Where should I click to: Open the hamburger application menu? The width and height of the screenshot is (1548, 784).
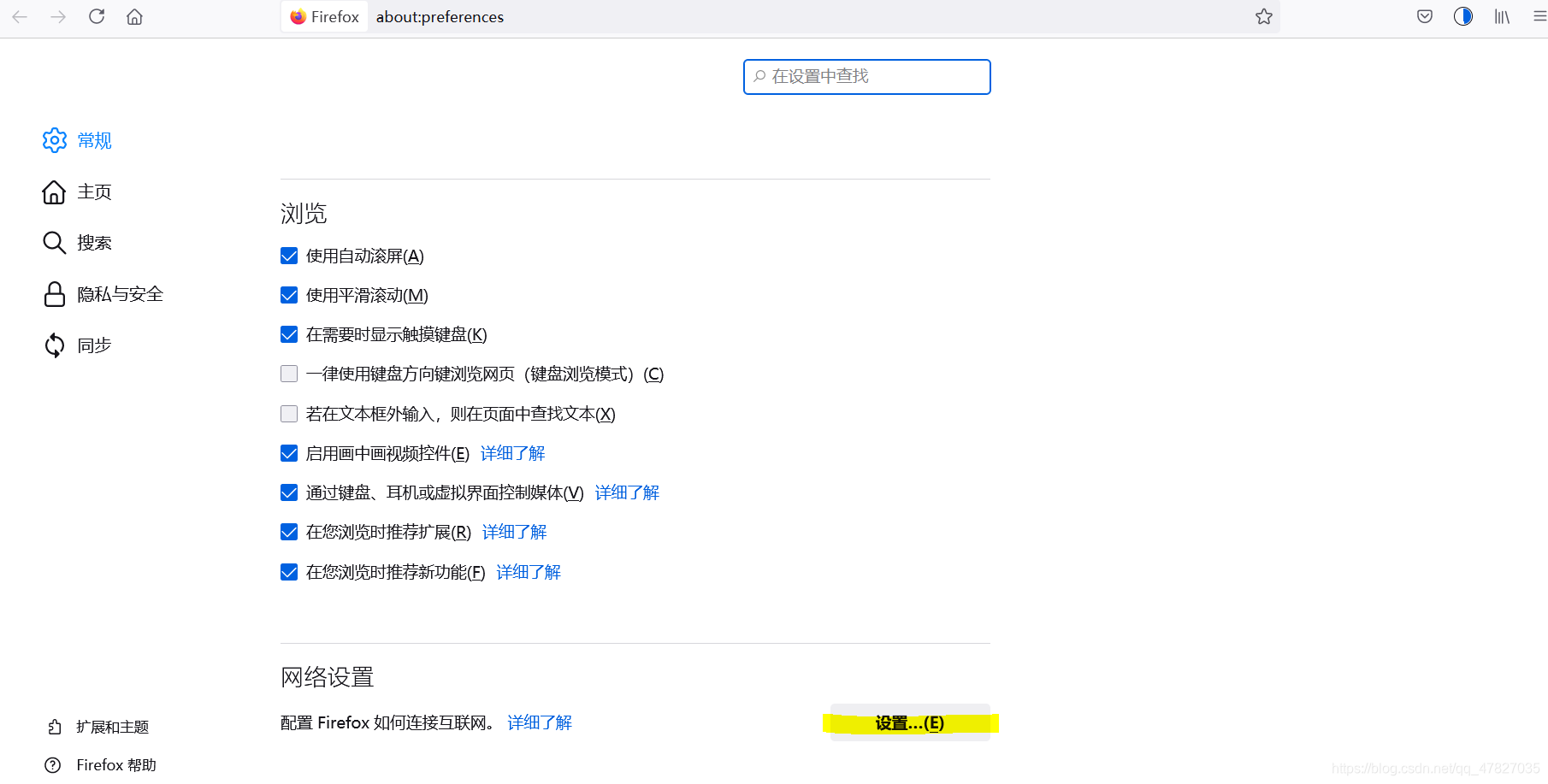pyautogui.click(x=1539, y=16)
